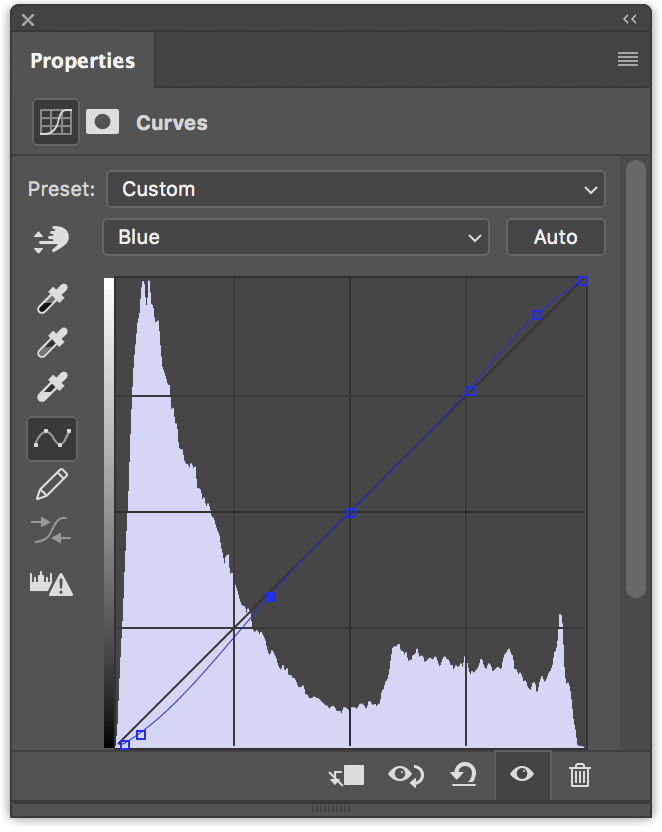662x832 pixels.
Task: Click the Preset label
Action: click(x=62, y=189)
